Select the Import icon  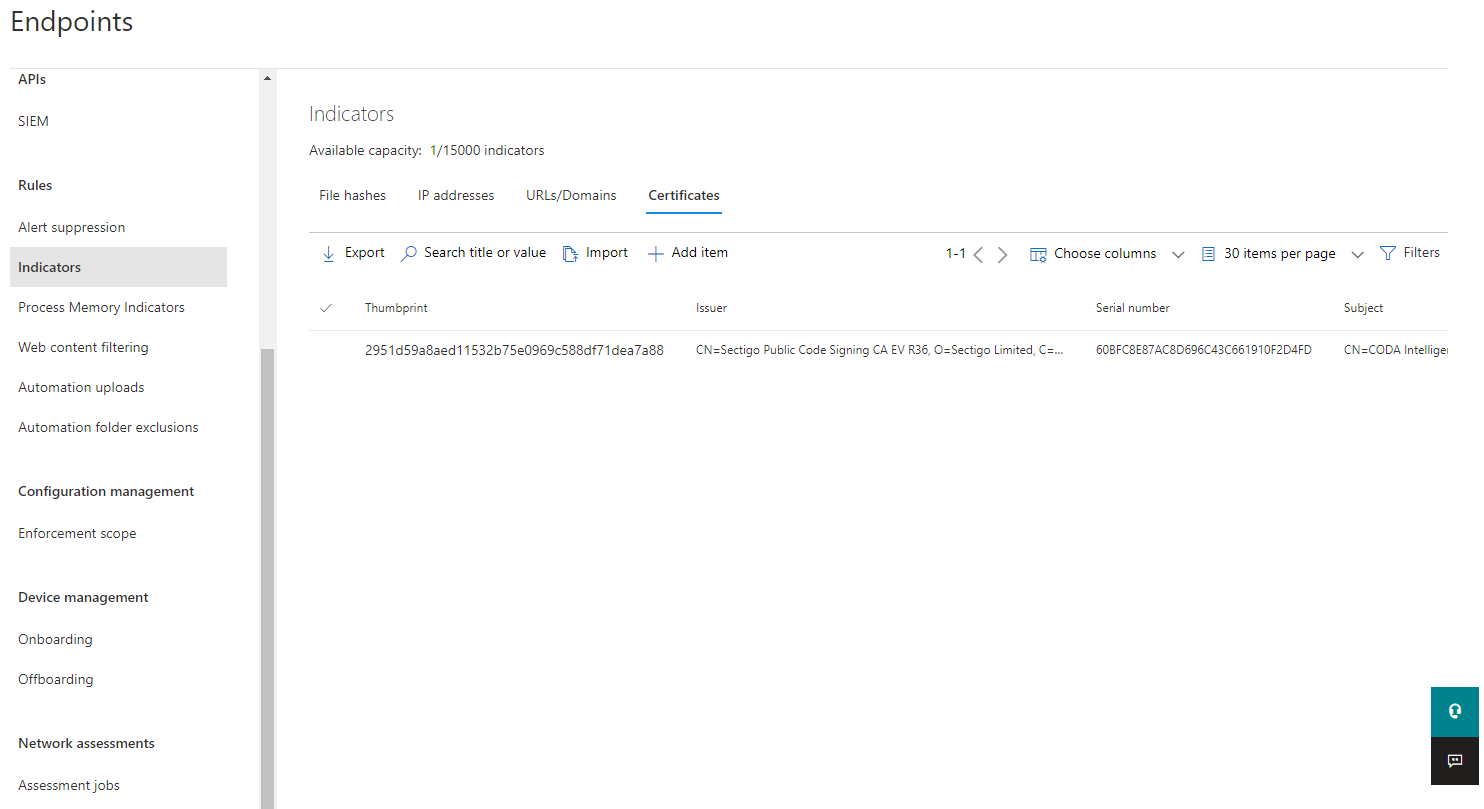568,253
